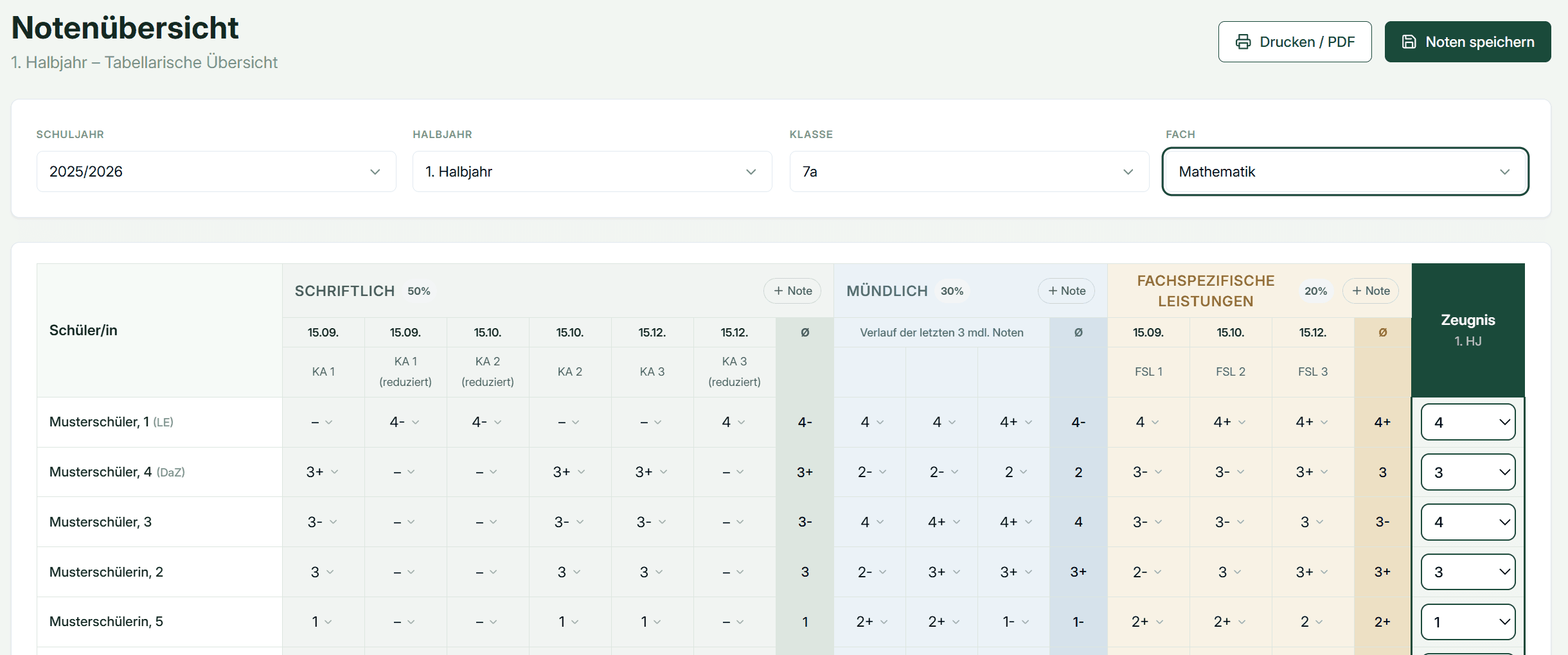Click the Drucken / PDF button
The height and width of the screenshot is (655, 1568).
pos(1295,42)
